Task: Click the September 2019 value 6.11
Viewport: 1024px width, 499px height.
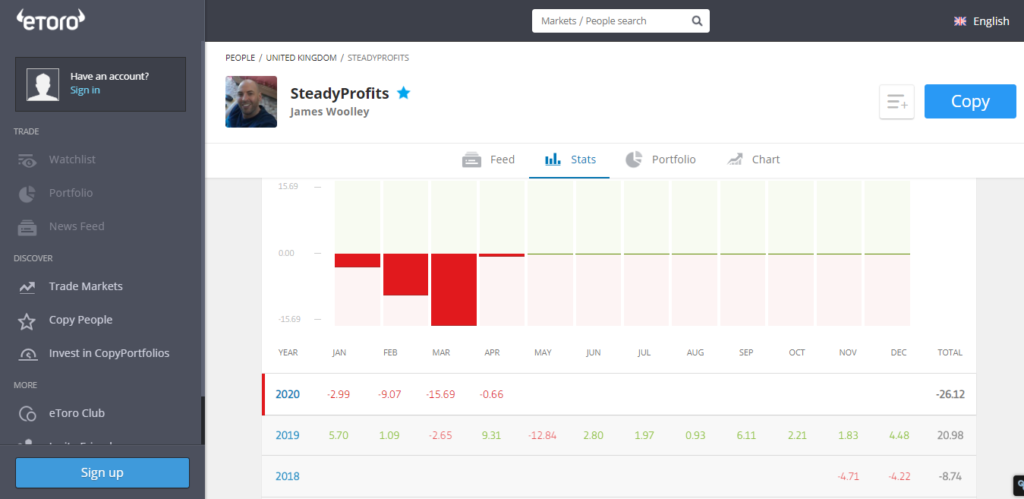Action: [746, 435]
